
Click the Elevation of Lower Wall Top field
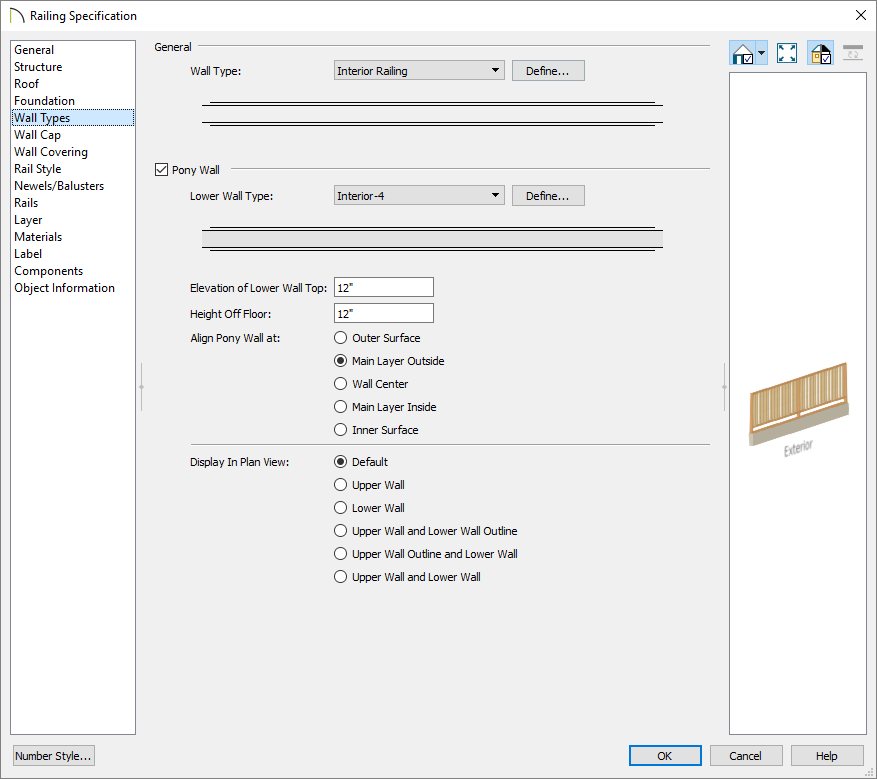click(x=384, y=287)
